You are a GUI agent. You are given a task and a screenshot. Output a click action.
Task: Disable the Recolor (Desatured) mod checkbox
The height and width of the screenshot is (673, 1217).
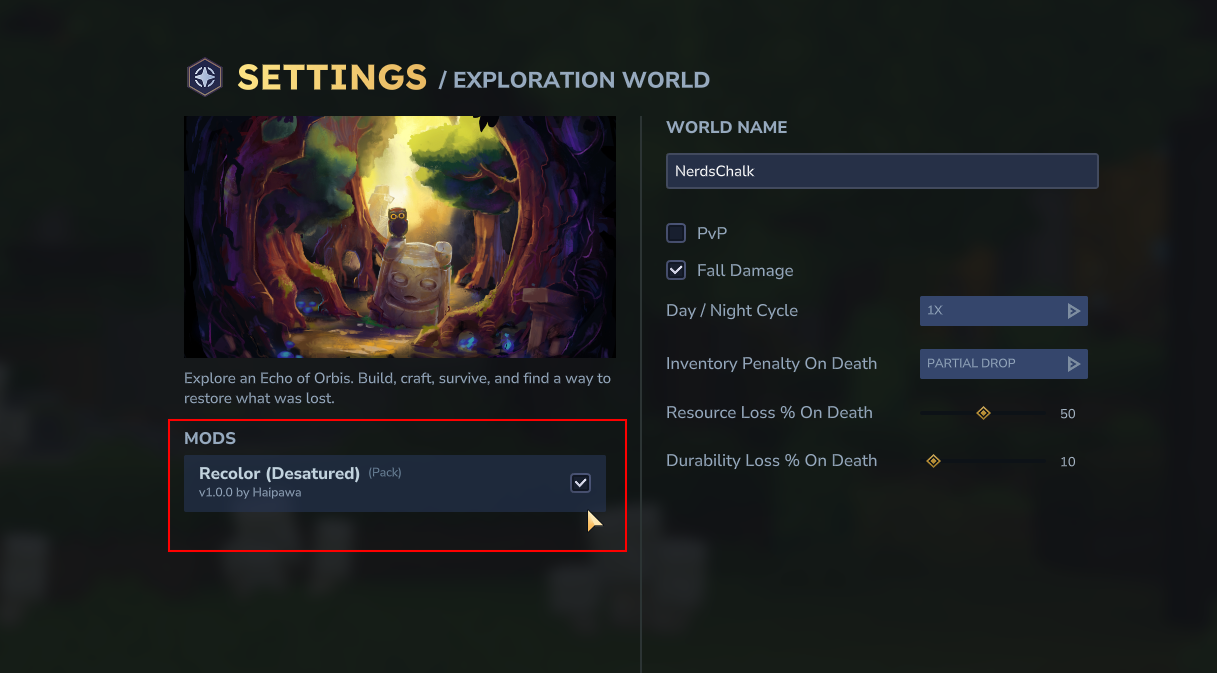pyautogui.click(x=581, y=483)
